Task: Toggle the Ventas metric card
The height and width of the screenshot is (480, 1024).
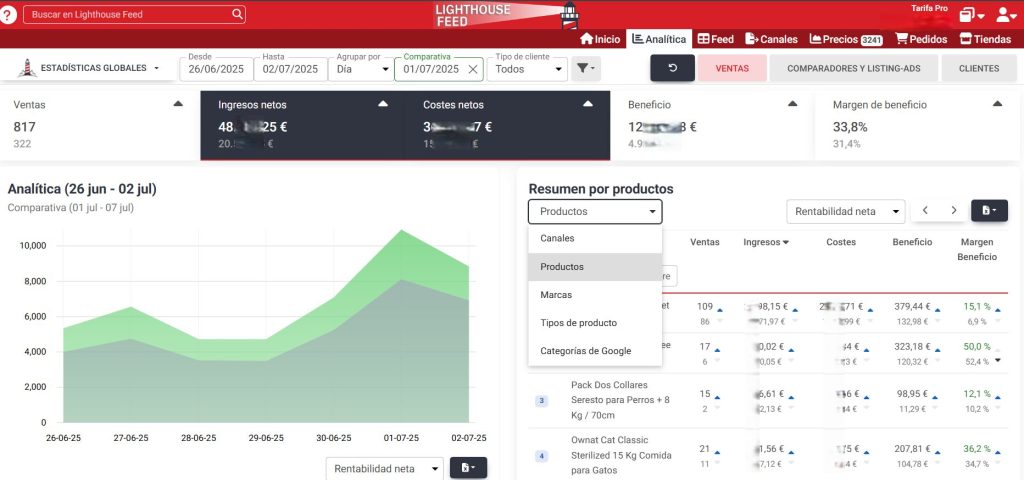Action: point(99,125)
